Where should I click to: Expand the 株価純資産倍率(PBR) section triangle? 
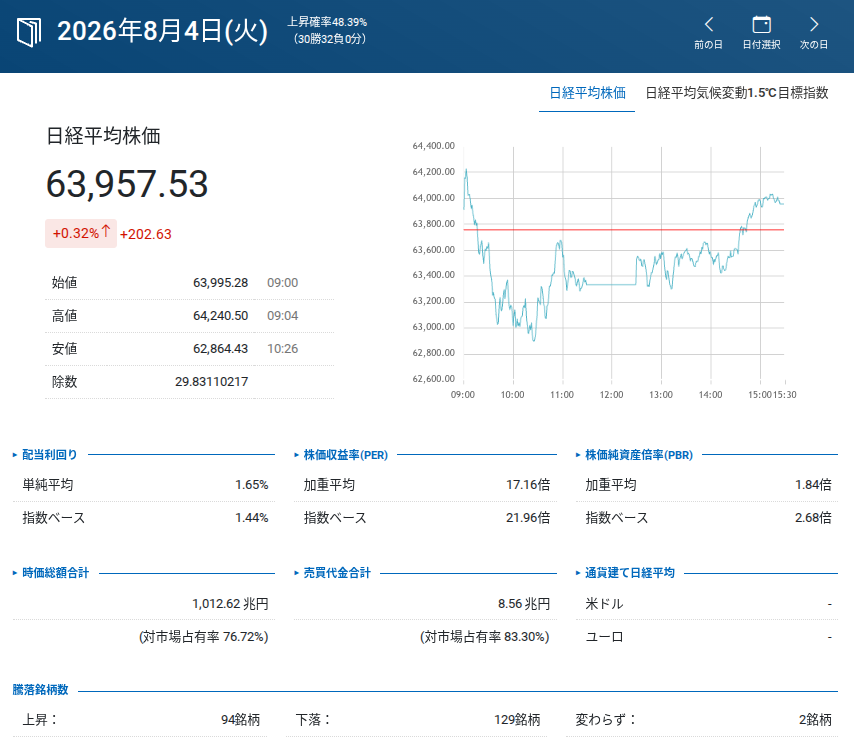(578, 455)
